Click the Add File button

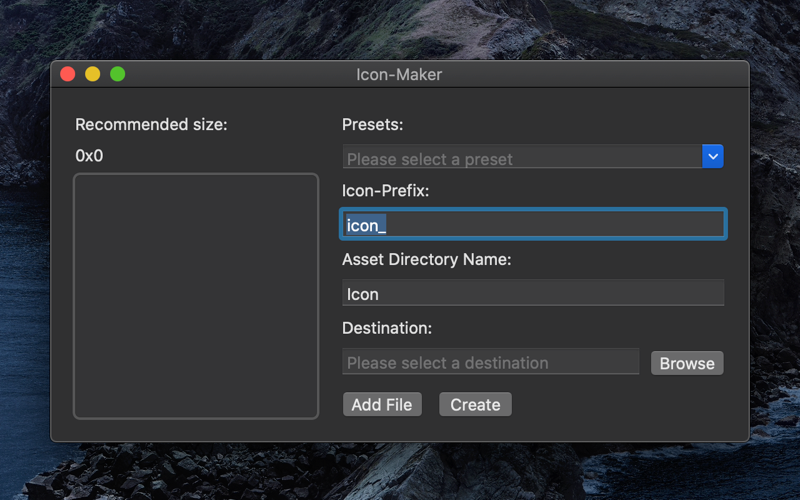pyautogui.click(x=382, y=405)
